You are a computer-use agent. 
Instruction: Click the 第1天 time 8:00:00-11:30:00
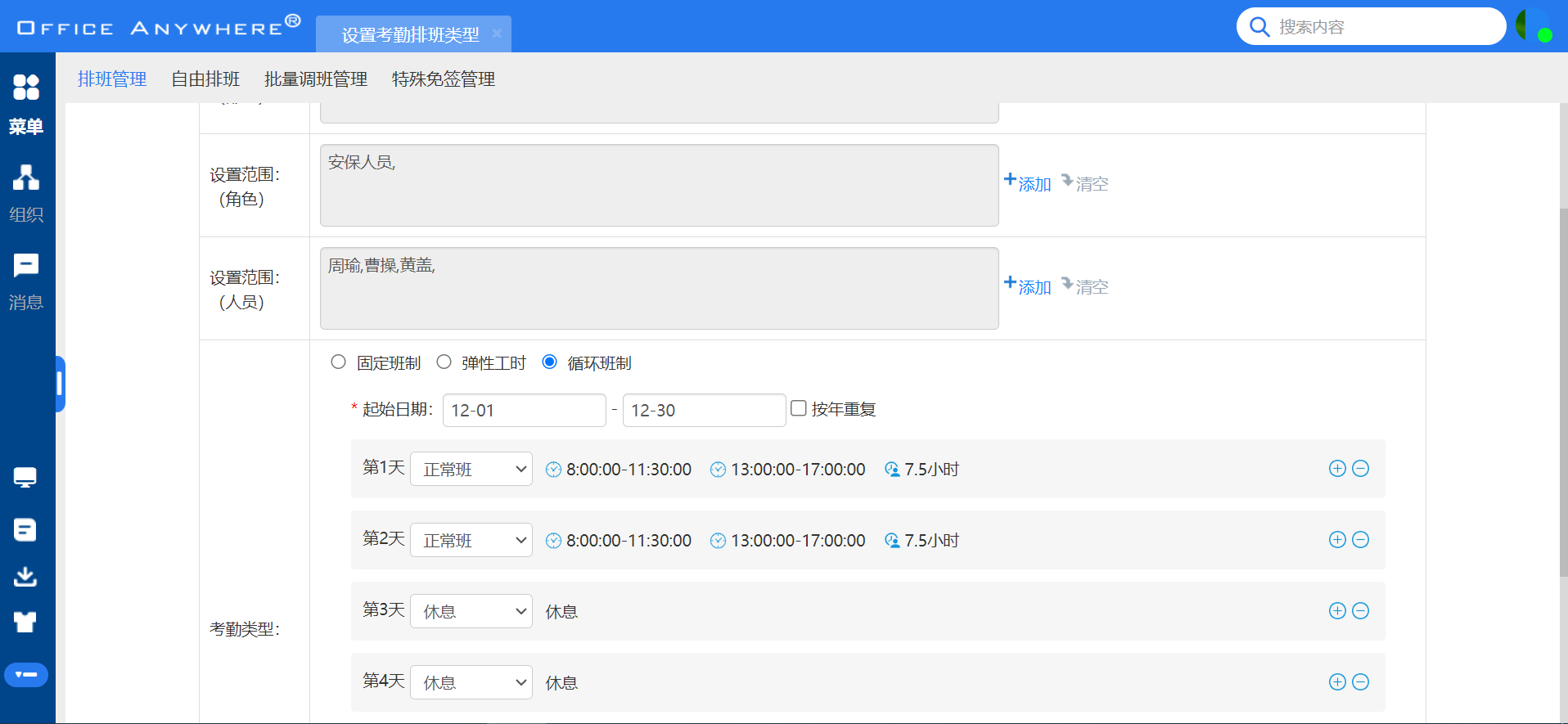[x=629, y=470]
